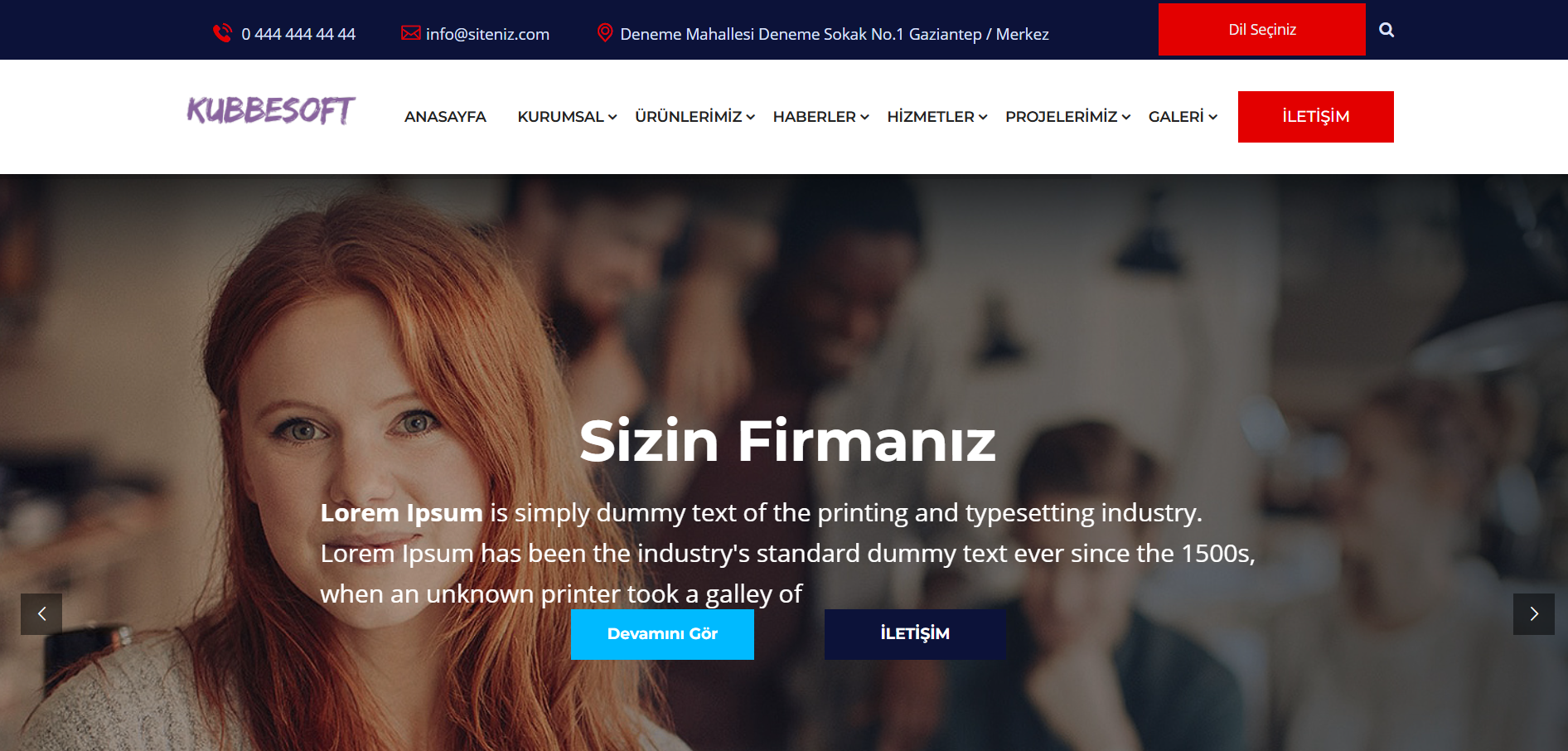This screenshot has height=751, width=1568.
Task: Open the GALERİ menu
Action: [1183, 117]
